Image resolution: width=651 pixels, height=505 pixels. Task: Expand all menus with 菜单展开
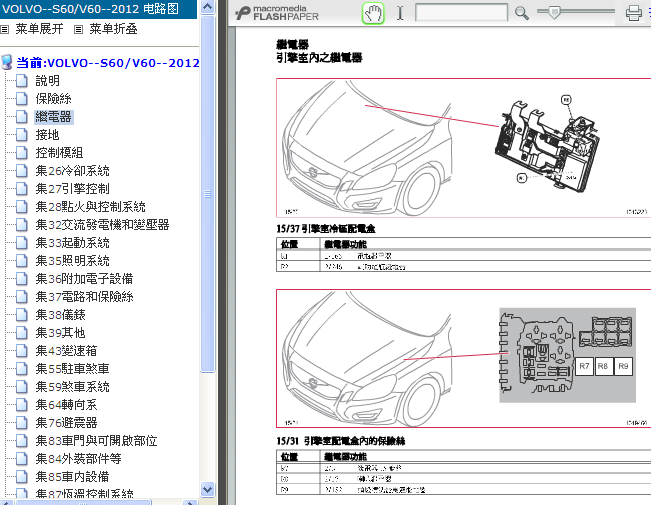point(39,29)
